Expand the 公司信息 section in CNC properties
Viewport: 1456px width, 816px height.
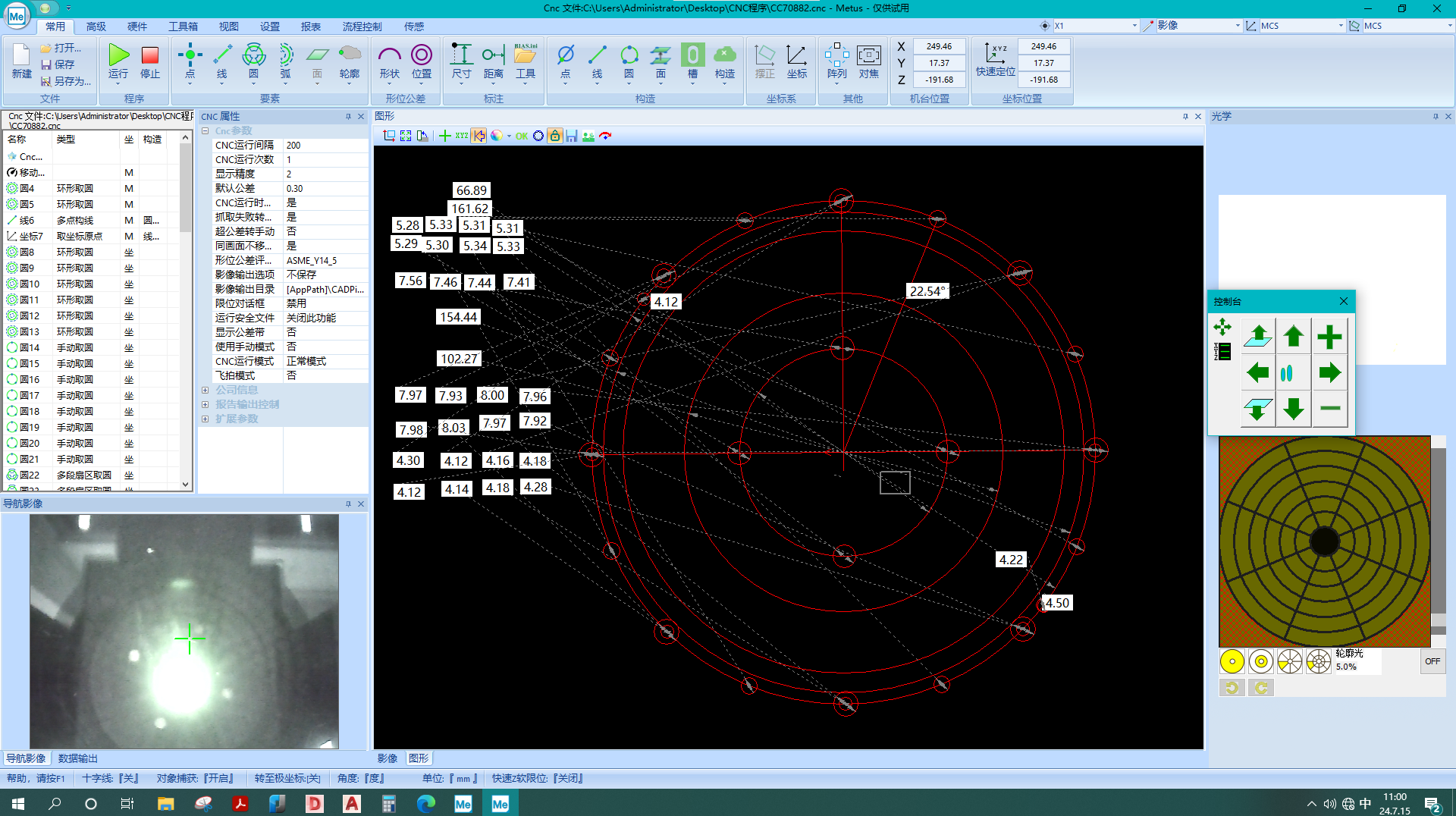[x=206, y=390]
